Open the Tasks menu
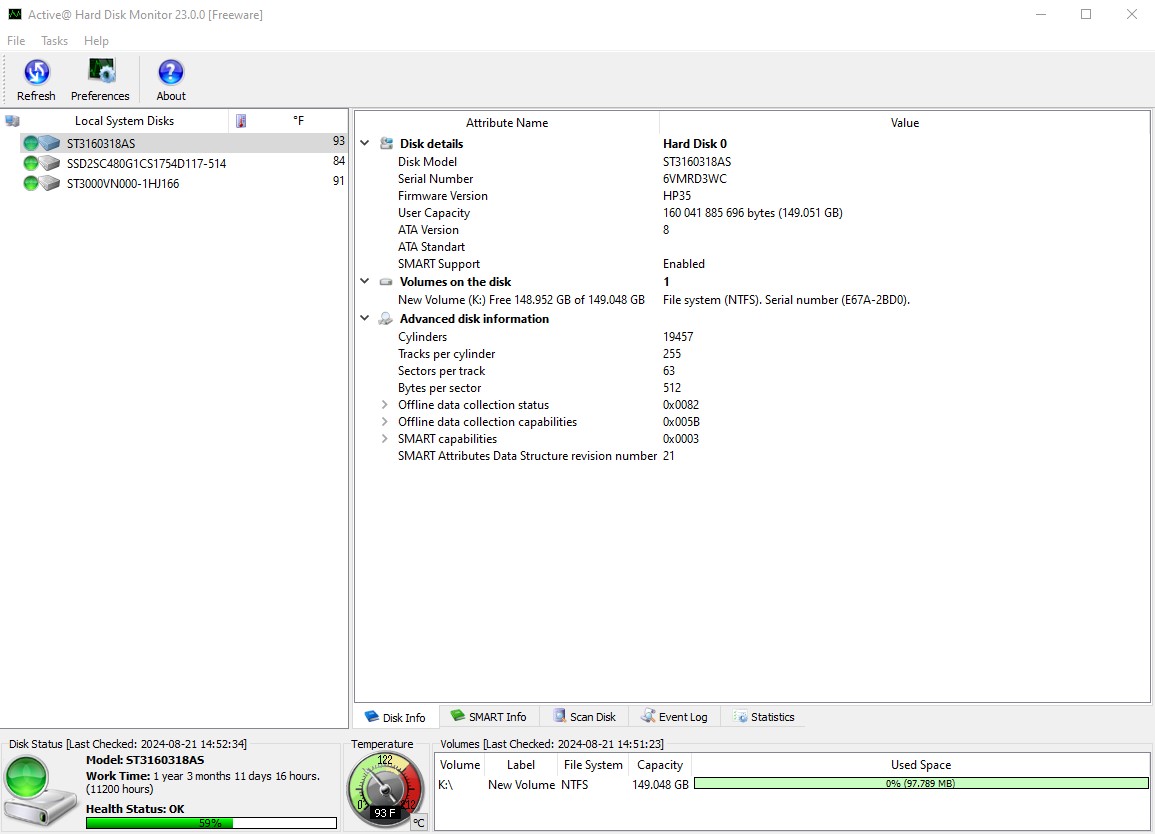1155x834 pixels. tap(54, 41)
